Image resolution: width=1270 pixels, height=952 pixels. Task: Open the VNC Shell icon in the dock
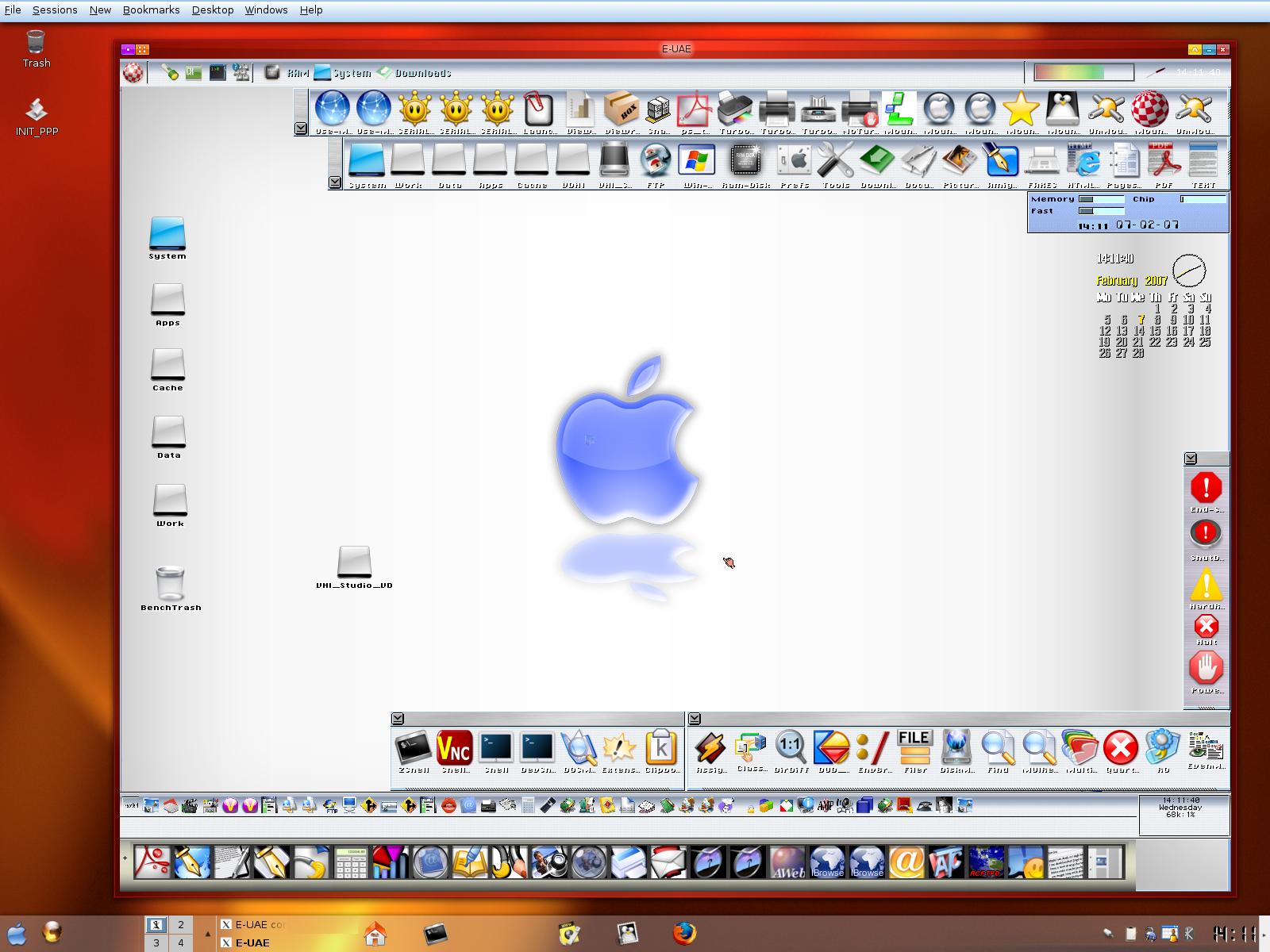tap(455, 748)
